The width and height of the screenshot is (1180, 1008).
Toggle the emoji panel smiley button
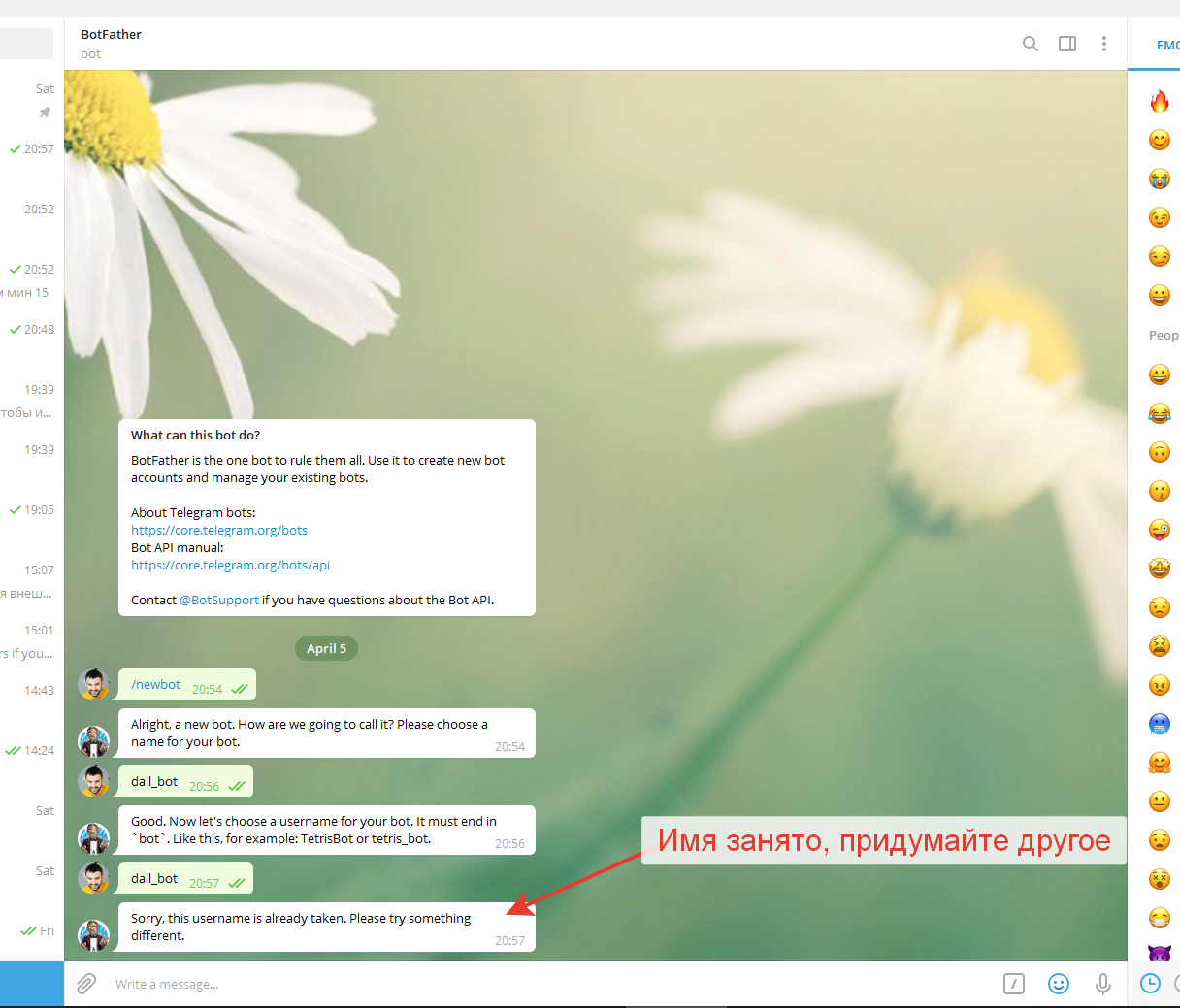(1059, 984)
